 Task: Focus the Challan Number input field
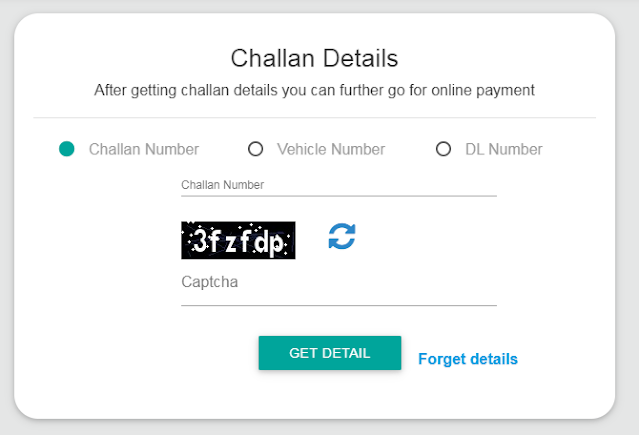click(x=339, y=185)
